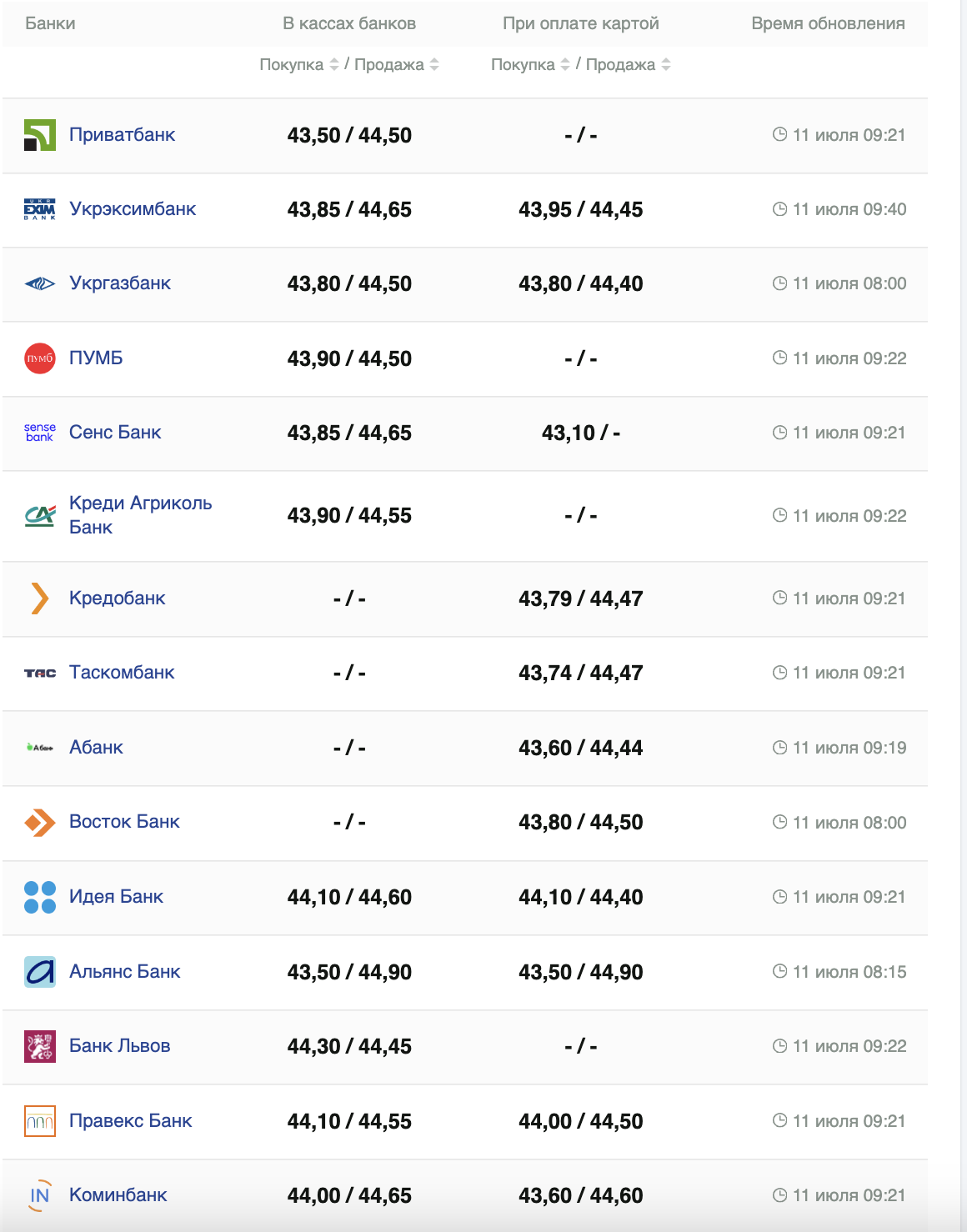This screenshot has height=1232, width=967.
Task: Click the Абанк bank name link
Action: click(x=96, y=748)
